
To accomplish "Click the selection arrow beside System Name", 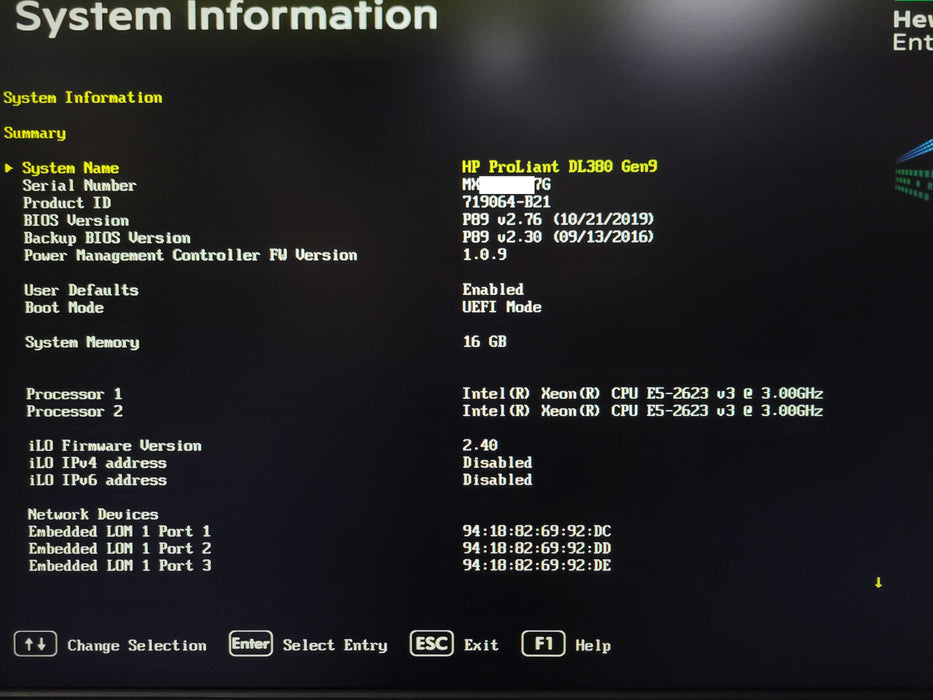I will [x=8, y=168].
